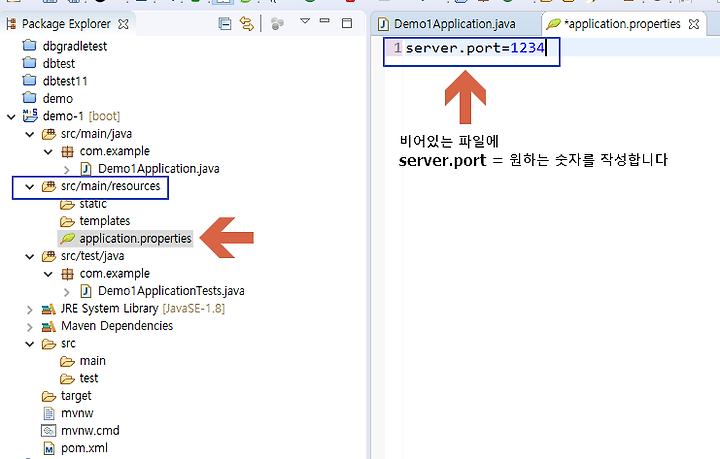Expand Demo1ApplicationTests.java node
Screen dimensions: 720x459
point(67,292)
